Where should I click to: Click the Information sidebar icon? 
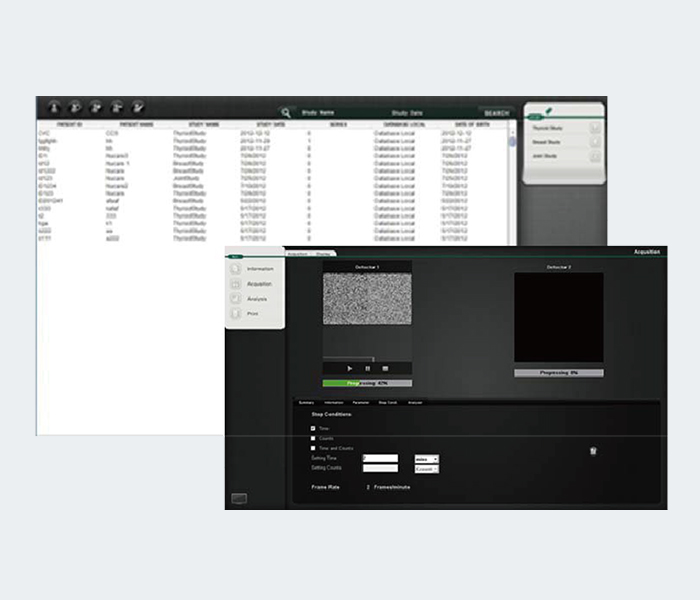(x=235, y=269)
